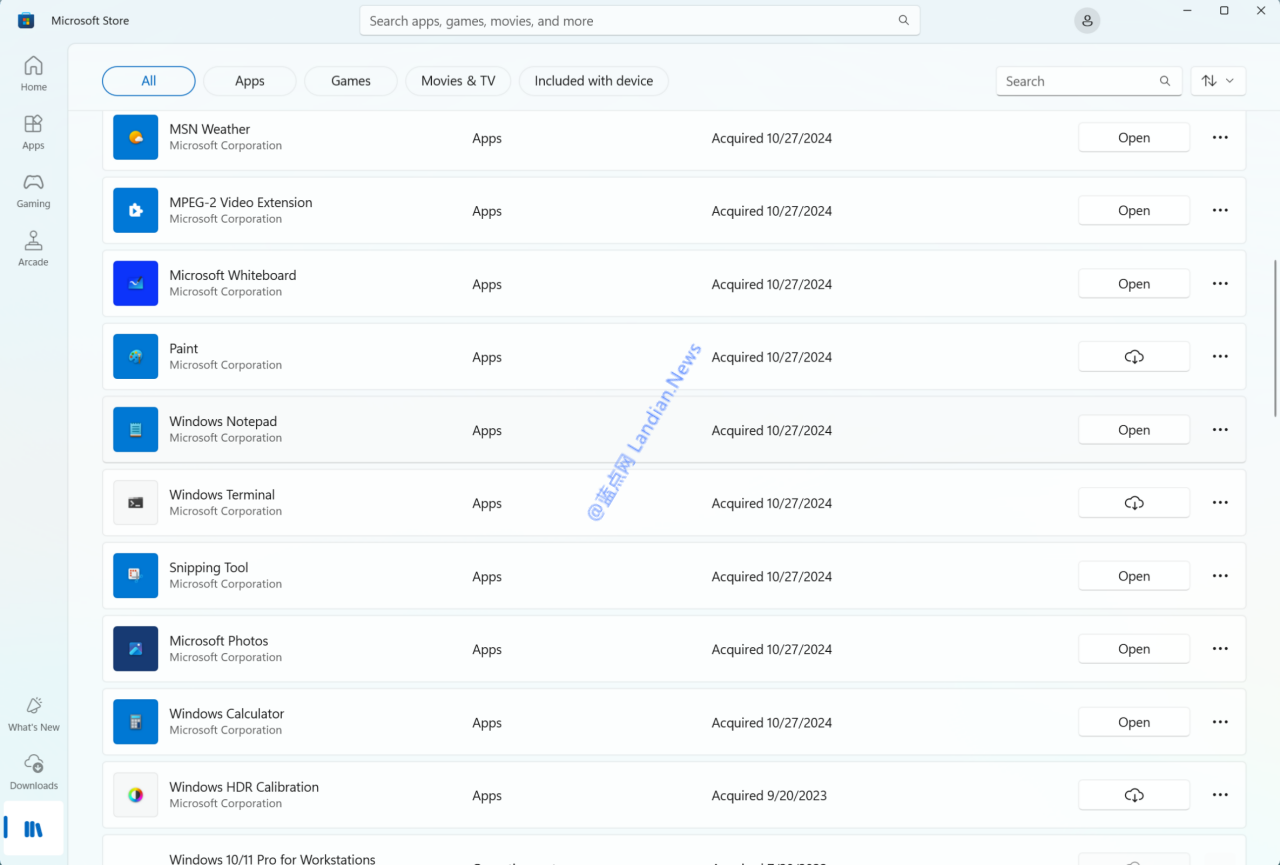
Task: Click the Microsoft Whiteboard title text
Action: pos(233,275)
